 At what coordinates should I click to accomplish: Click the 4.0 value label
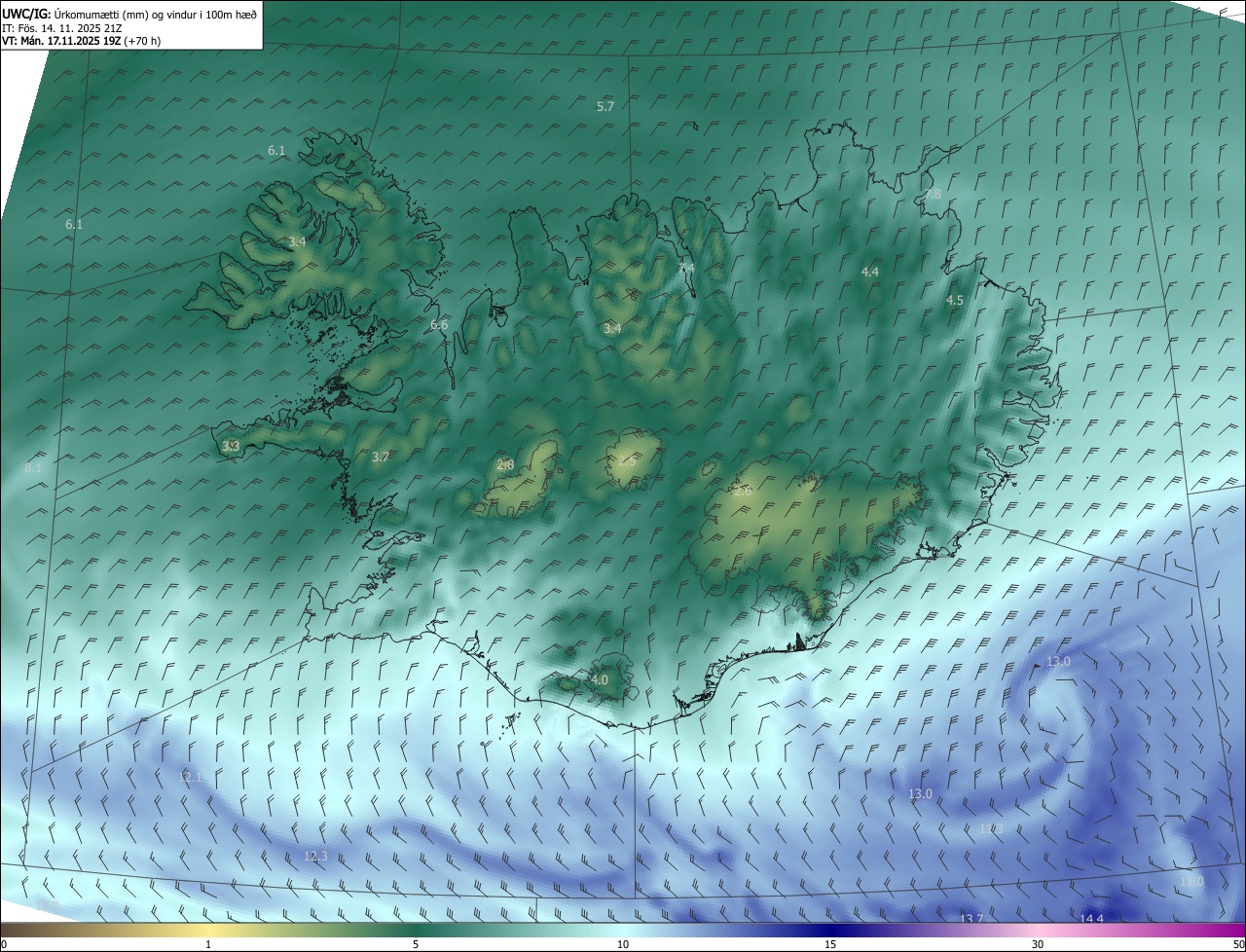pyautogui.click(x=599, y=679)
